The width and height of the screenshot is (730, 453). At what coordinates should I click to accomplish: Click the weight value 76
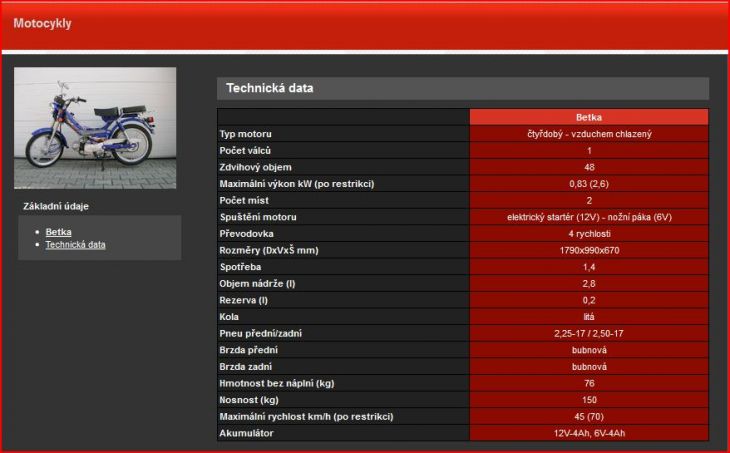pos(589,384)
